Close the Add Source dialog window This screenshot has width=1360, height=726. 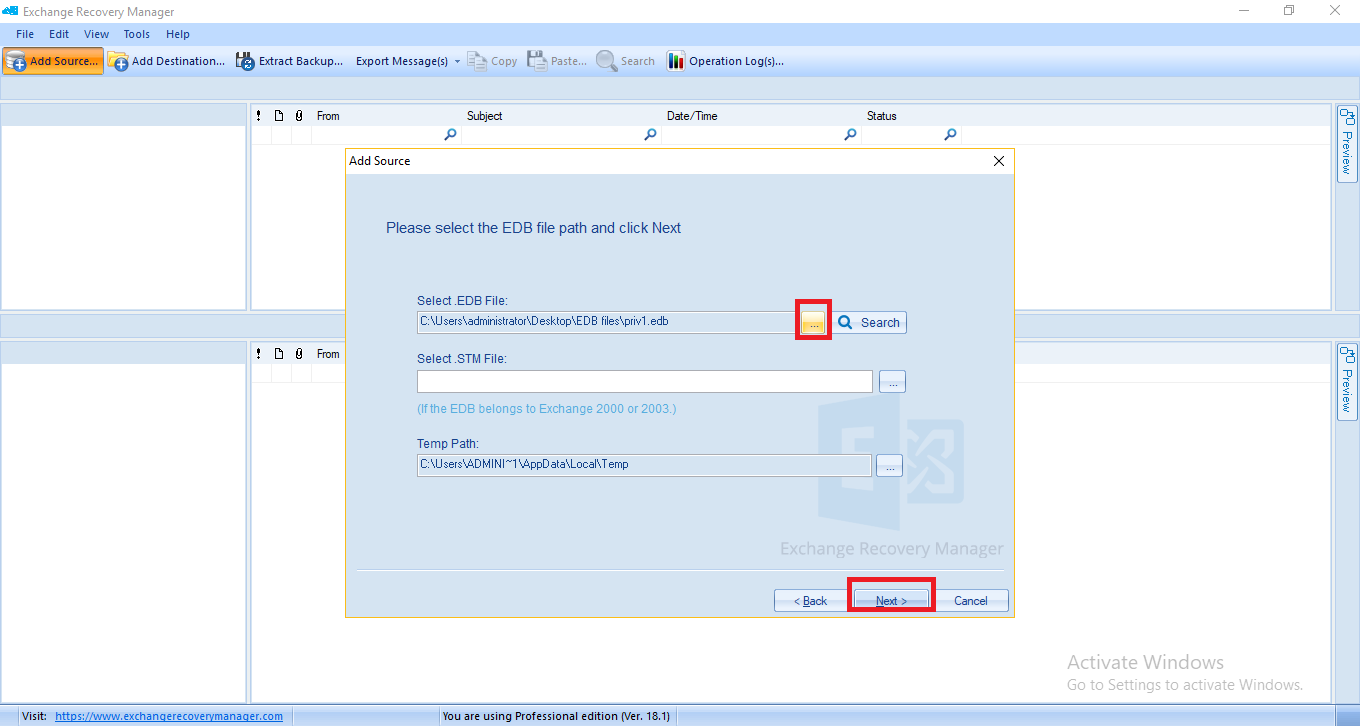(998, 161)
